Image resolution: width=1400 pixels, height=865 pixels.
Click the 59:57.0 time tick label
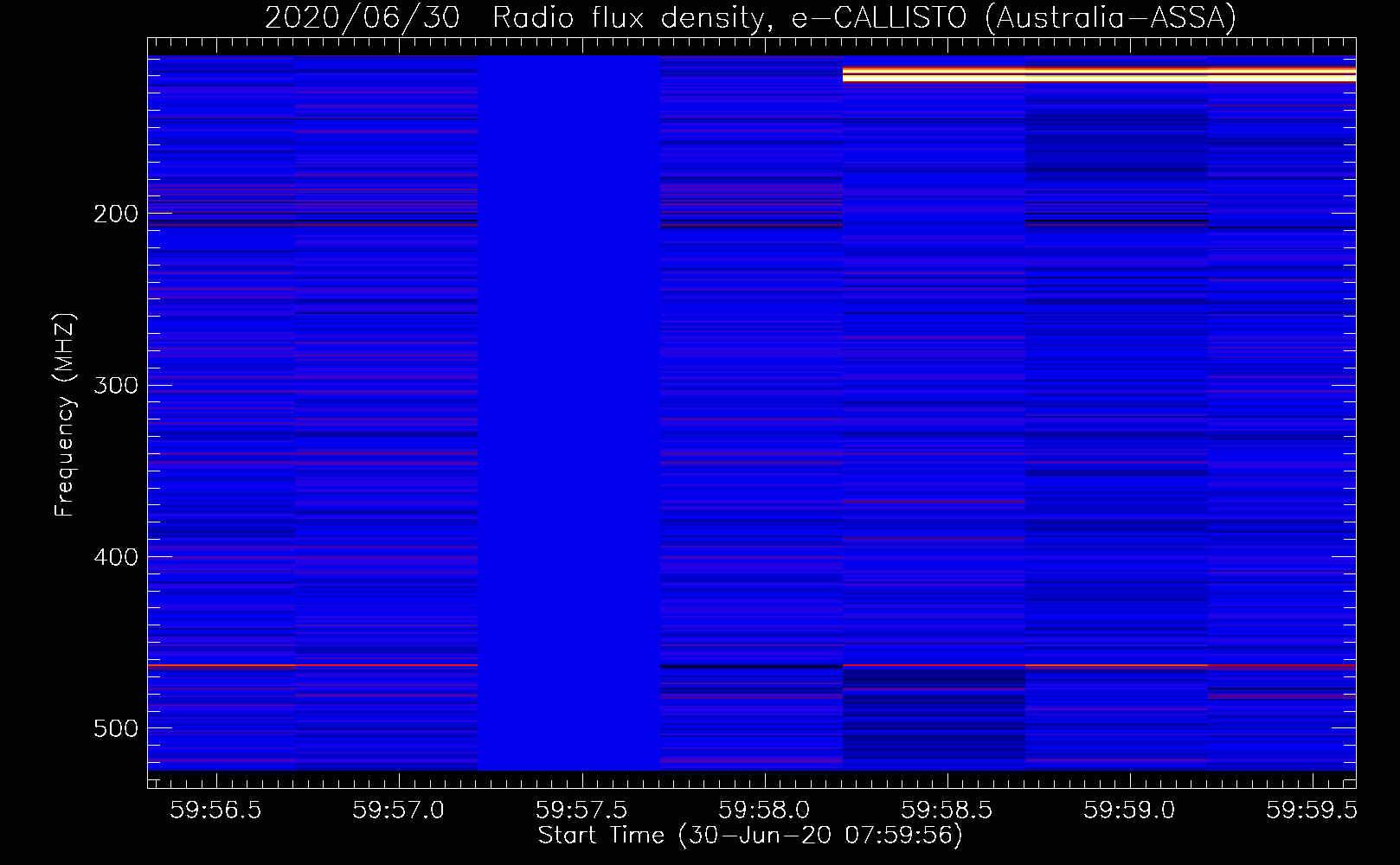pos(398,810)
